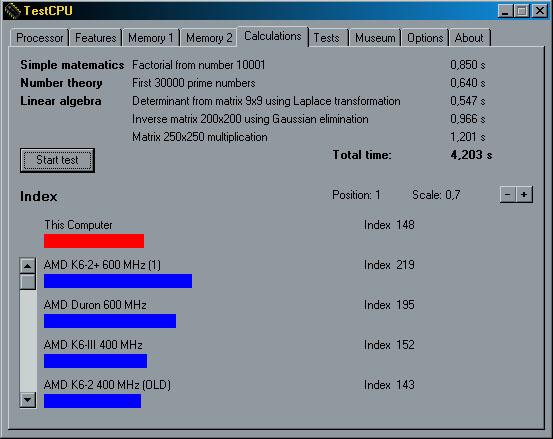This screenshot has width=553, height=439.
Task: Decrease scale with the minus button
Action: click(x=508, y=195)
